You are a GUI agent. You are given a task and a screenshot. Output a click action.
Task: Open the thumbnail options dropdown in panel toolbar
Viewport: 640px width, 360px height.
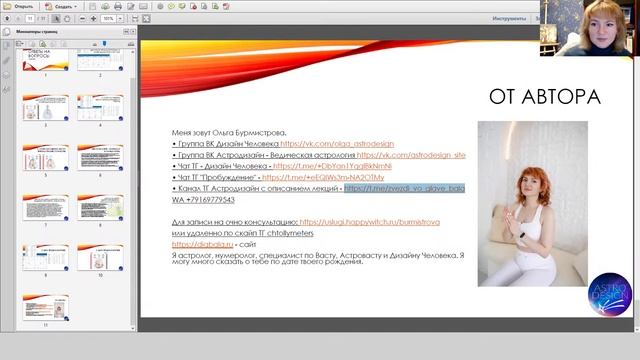point(20,43)
